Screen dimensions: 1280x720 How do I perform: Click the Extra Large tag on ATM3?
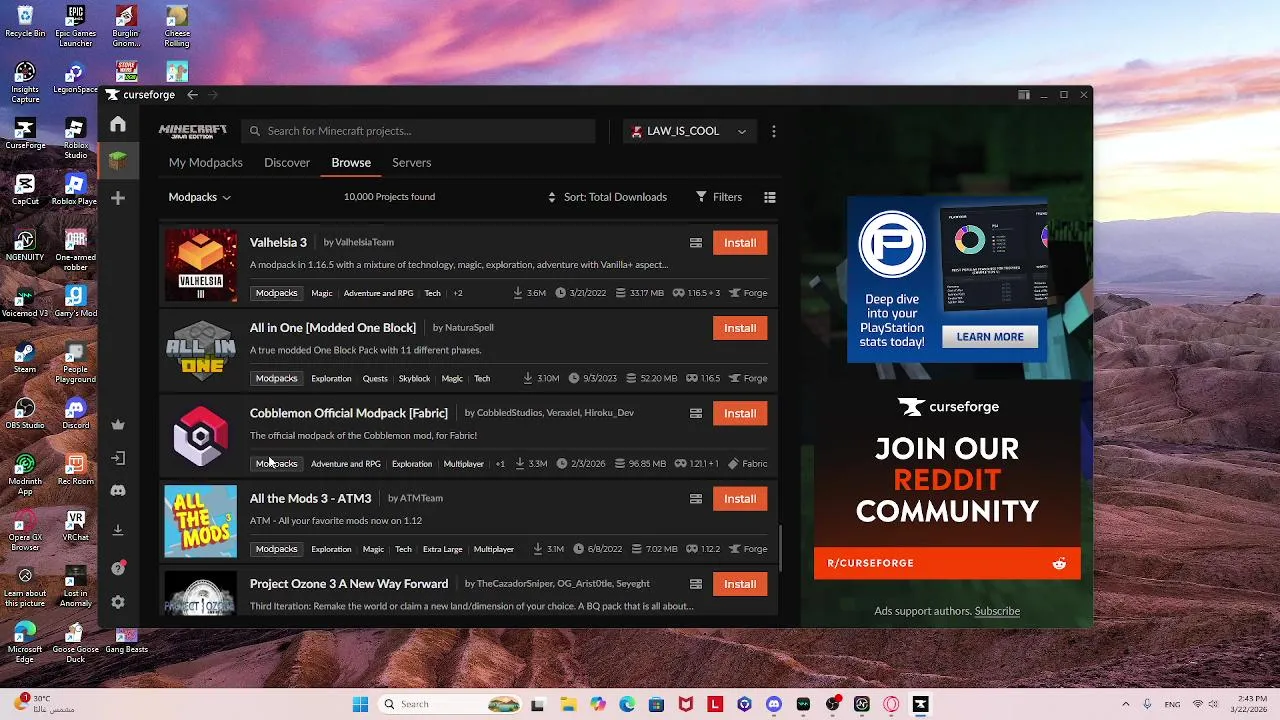(x=442, y=549)
